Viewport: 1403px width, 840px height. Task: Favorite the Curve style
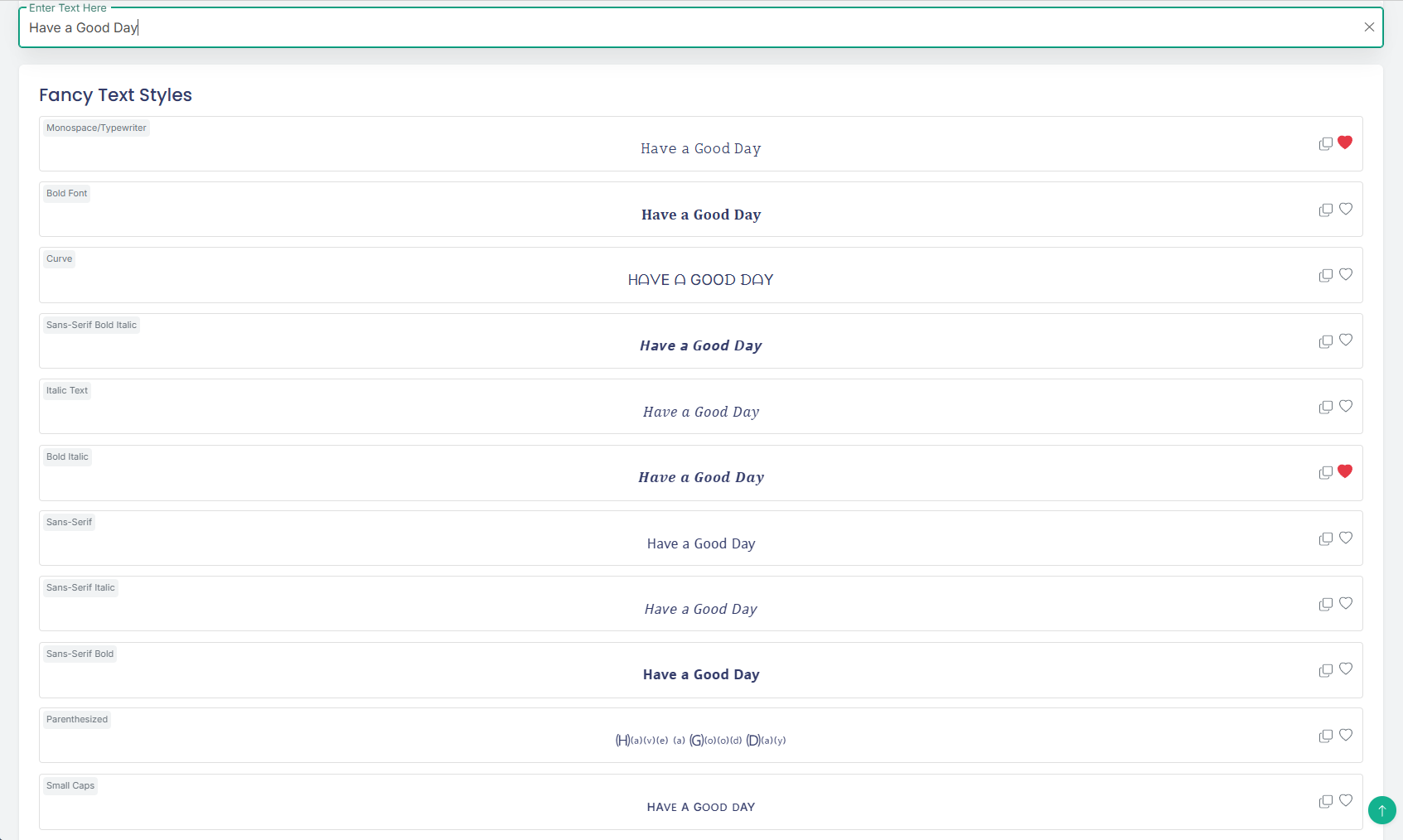[1345, 274]
